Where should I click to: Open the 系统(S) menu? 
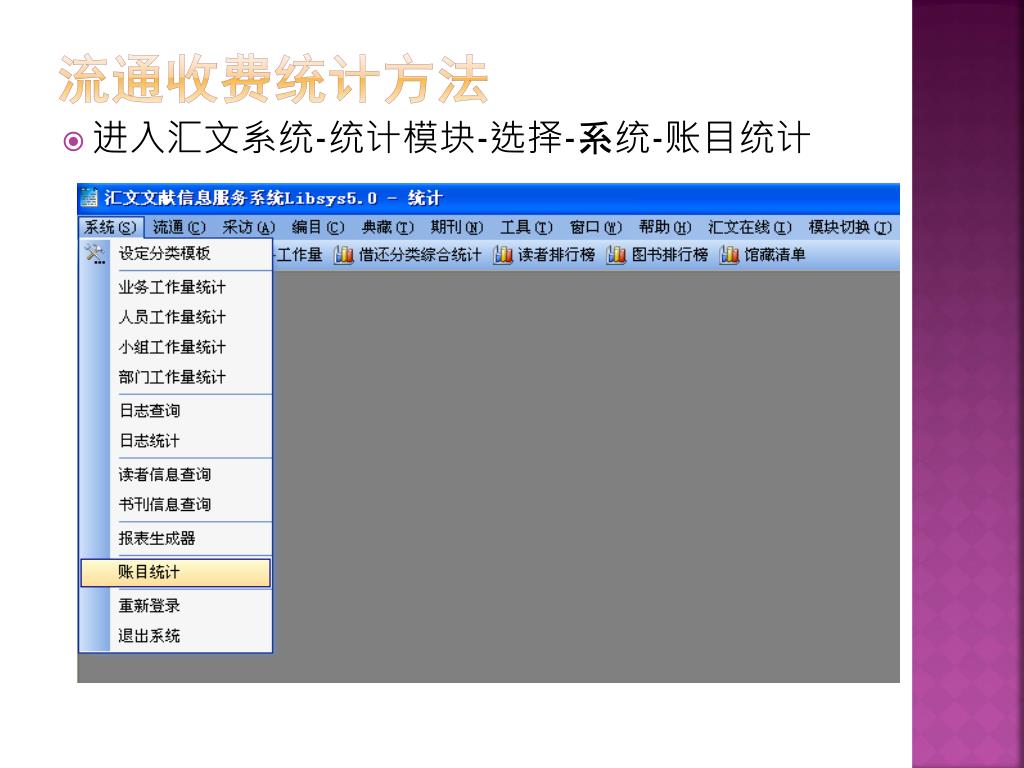point(110,227)
